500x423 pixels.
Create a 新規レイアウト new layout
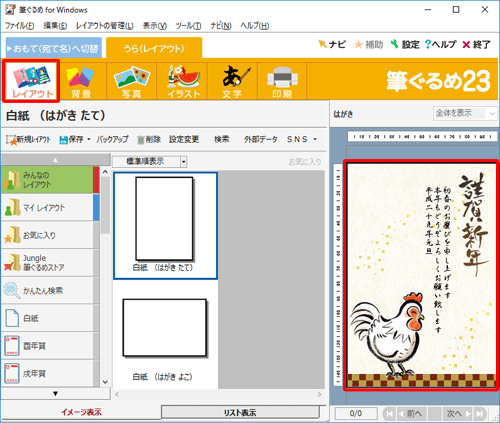(x=28, y=140)
